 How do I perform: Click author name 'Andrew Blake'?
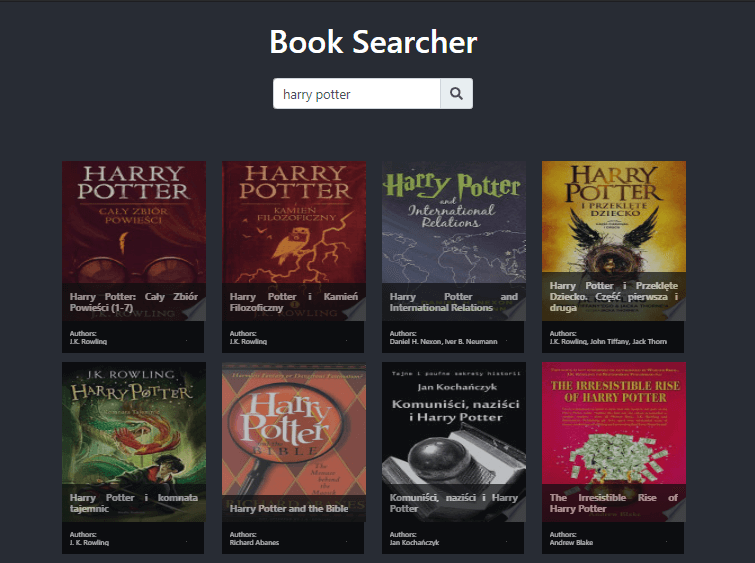[571, 543]
